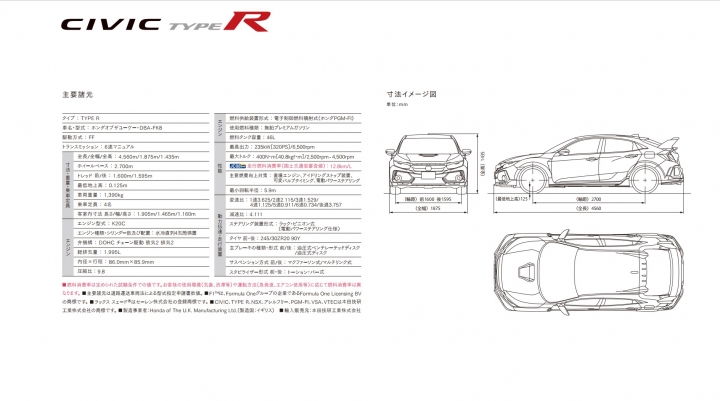Click the DOHC チェーン駆動 valve row
Viewport: 720px width, 401px height.
pyautogui.click(x=142, y=243)
